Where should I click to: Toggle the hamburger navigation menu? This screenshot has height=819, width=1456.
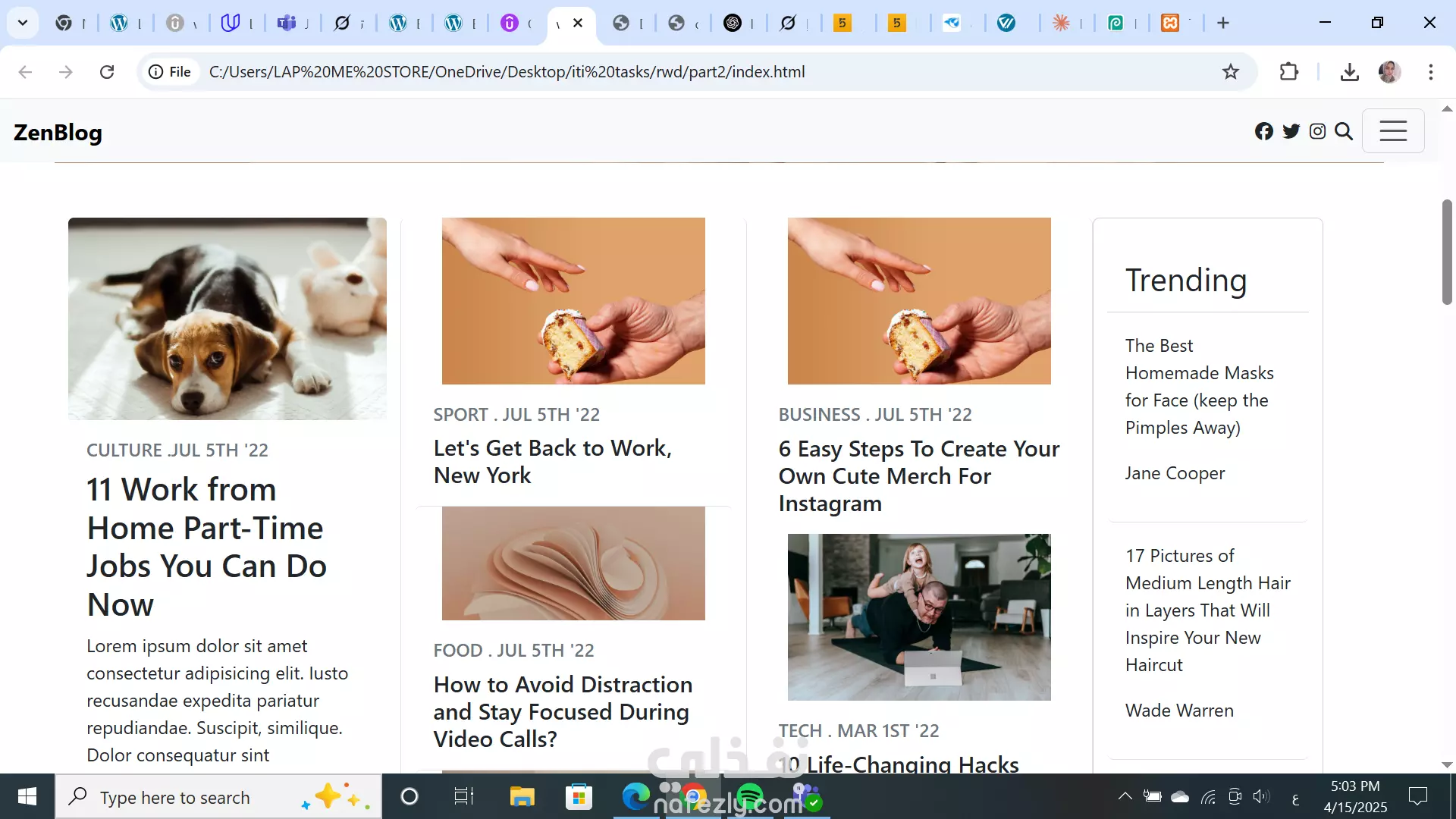click(1393, 131)
